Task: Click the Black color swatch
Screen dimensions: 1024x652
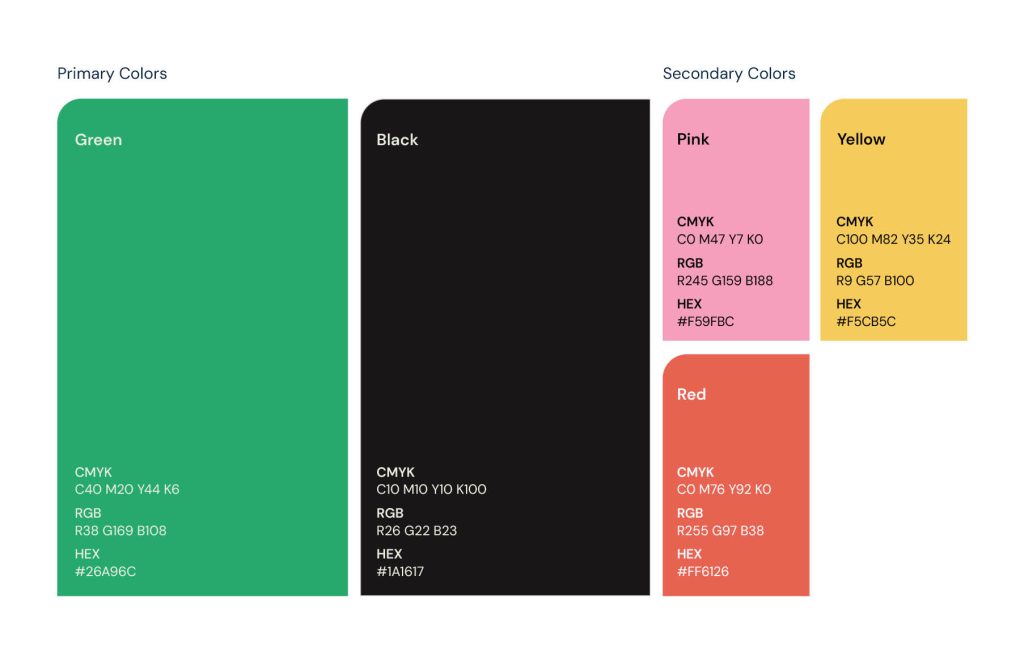Action: pos(505,300)
